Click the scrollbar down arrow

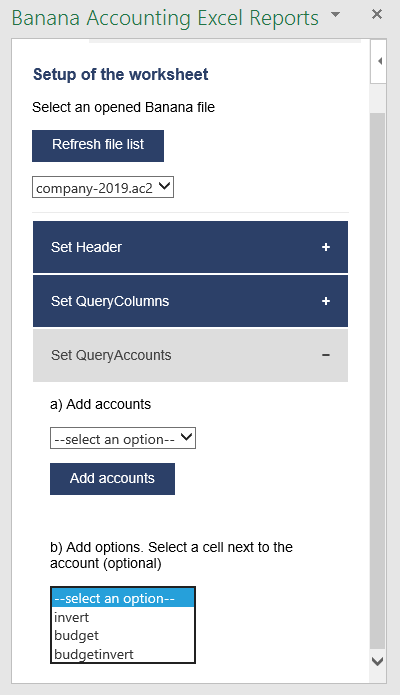pyautogui.click(x=377, y=661)
